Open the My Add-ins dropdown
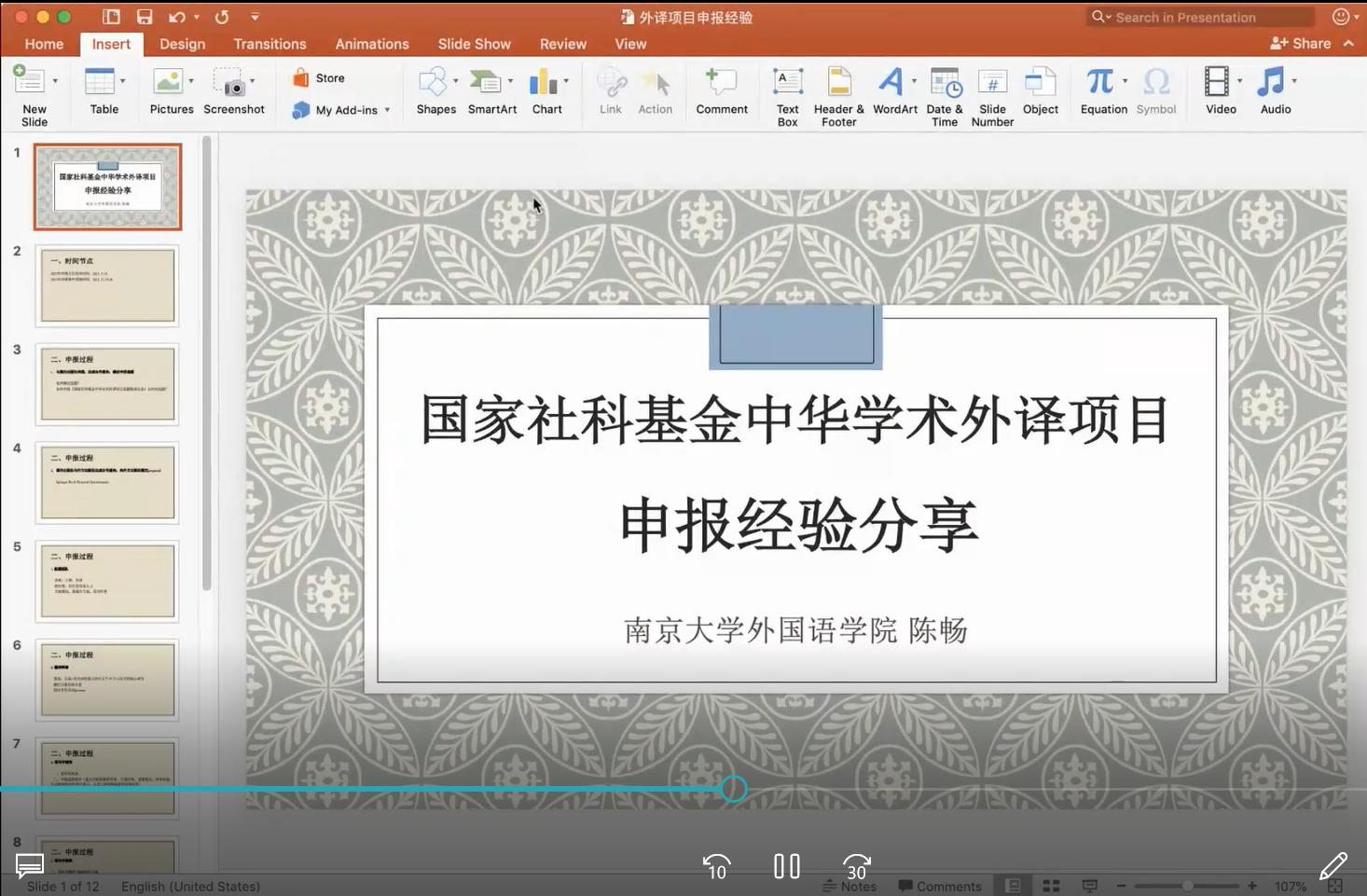Image resolution: width=1367 pixels, height=896 pixels. 387,110
